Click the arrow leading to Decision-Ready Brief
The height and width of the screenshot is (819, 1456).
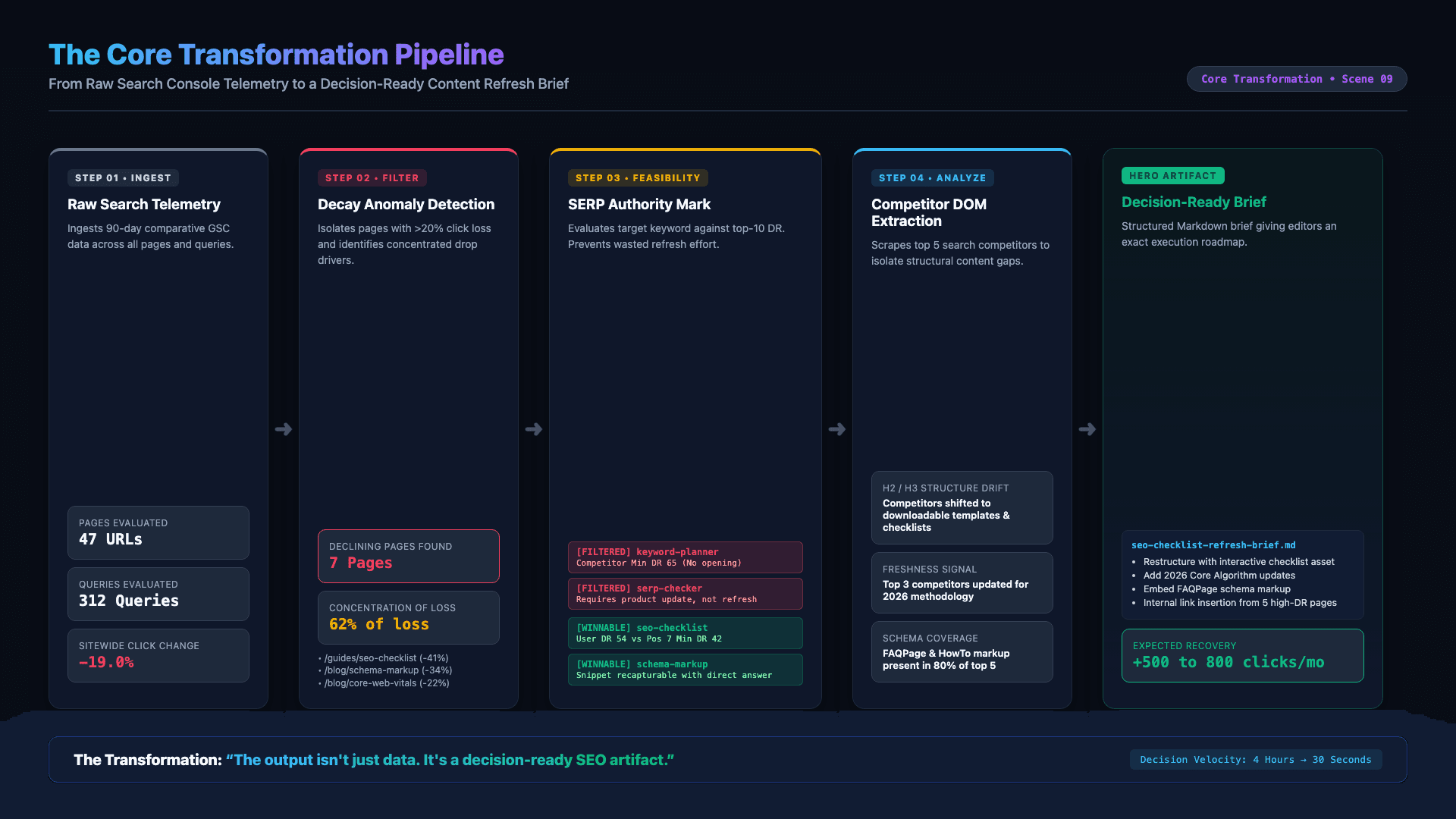click(1087, 429)
